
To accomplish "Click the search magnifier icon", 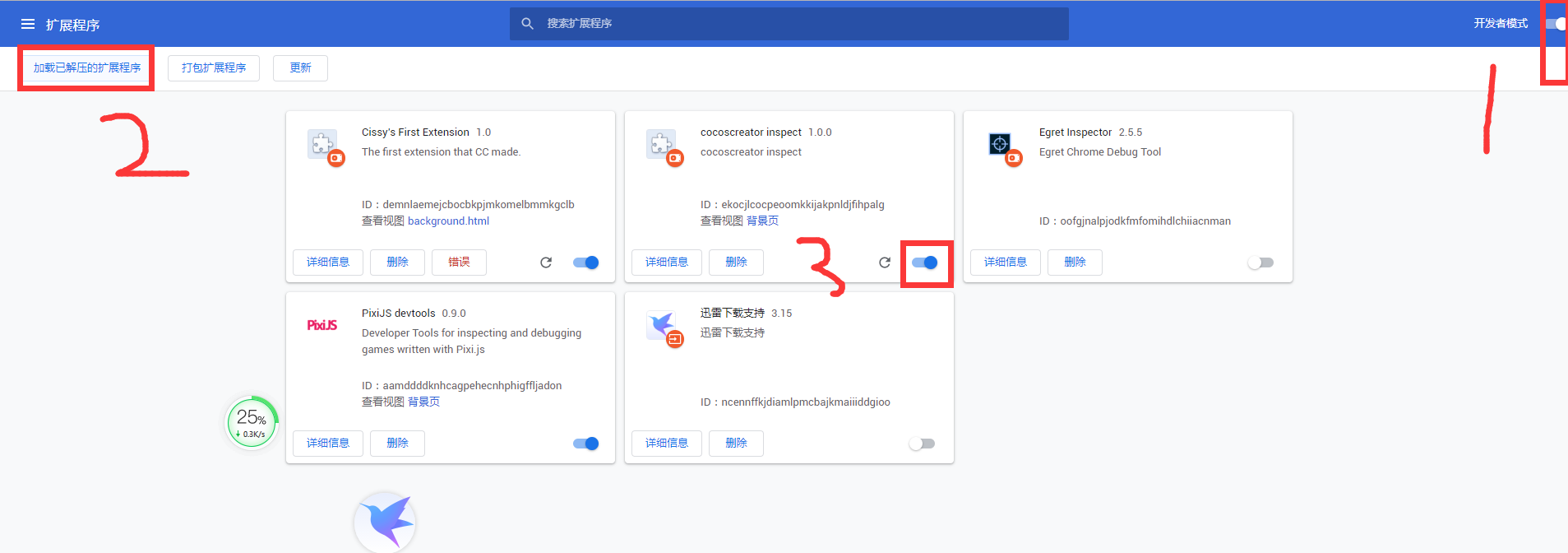I will (x=528, y=24).
